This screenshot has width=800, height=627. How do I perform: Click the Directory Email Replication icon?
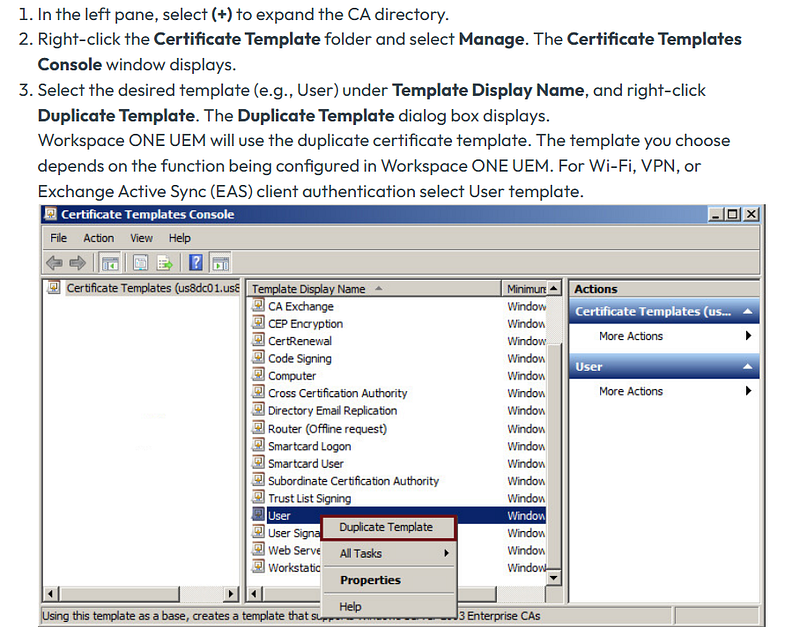click(x=259, y=410)
